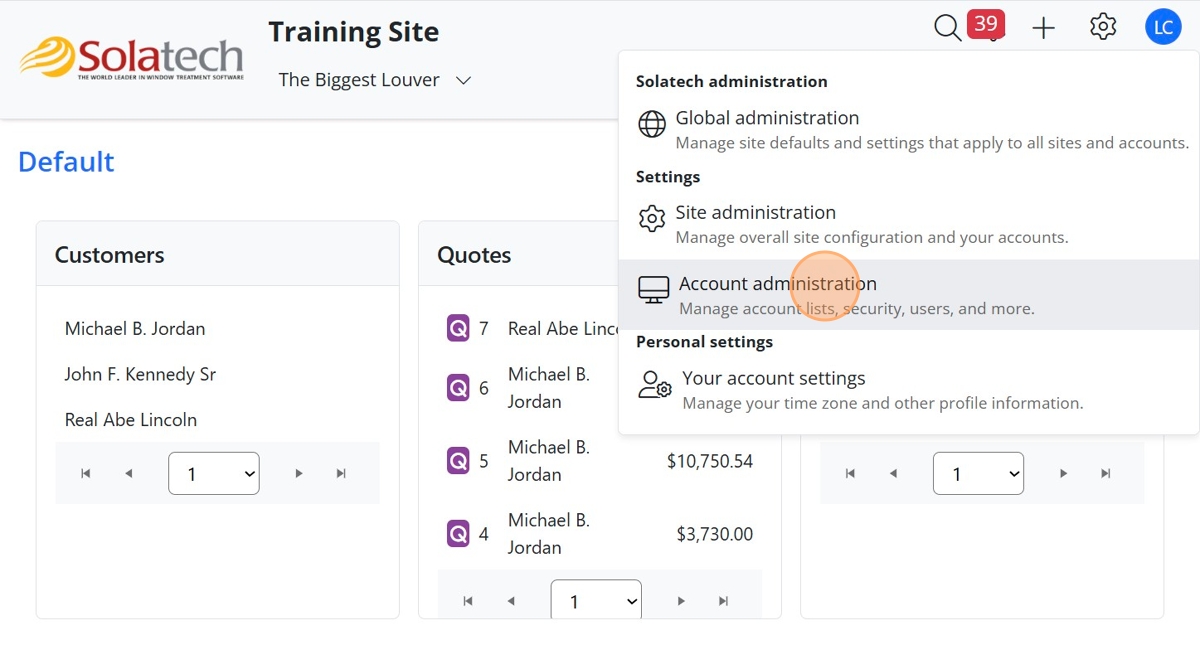Click the Solatech logo
Image resolution: width=1200 pixels, height=669 pixels.
click(131, 59)
